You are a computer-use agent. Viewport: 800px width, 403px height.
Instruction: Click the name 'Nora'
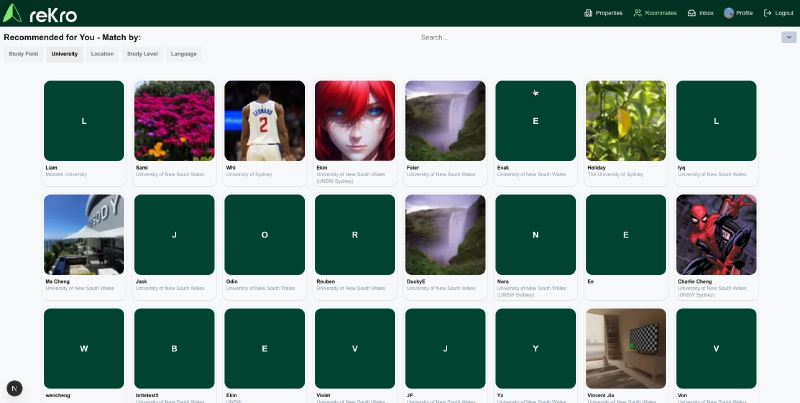[x=503, y=282]
